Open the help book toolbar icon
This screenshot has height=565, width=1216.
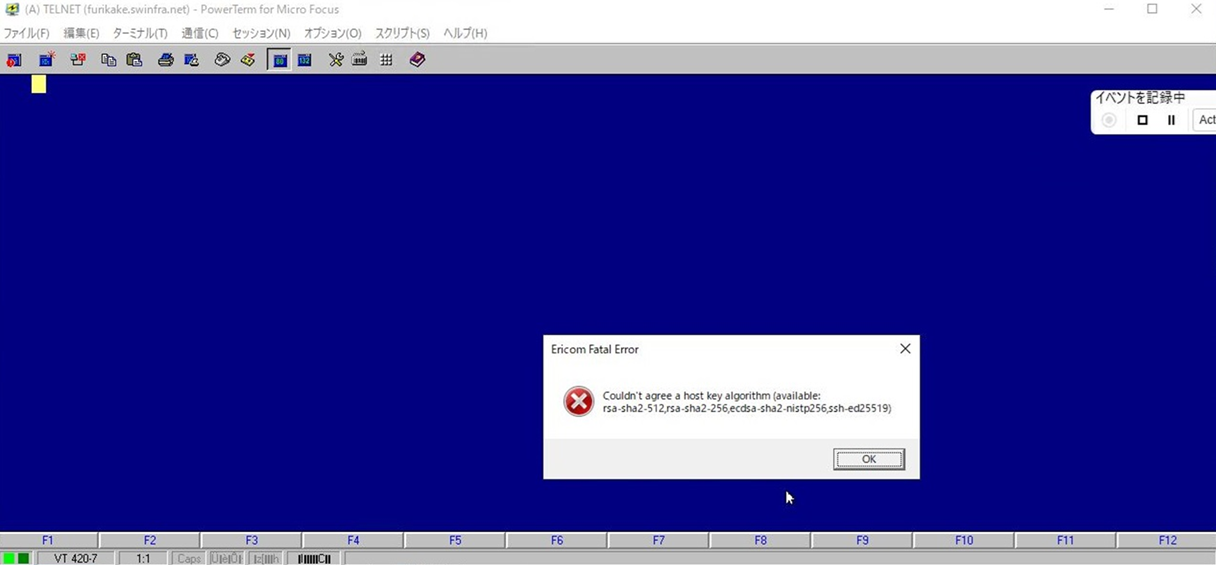point(418,60)
